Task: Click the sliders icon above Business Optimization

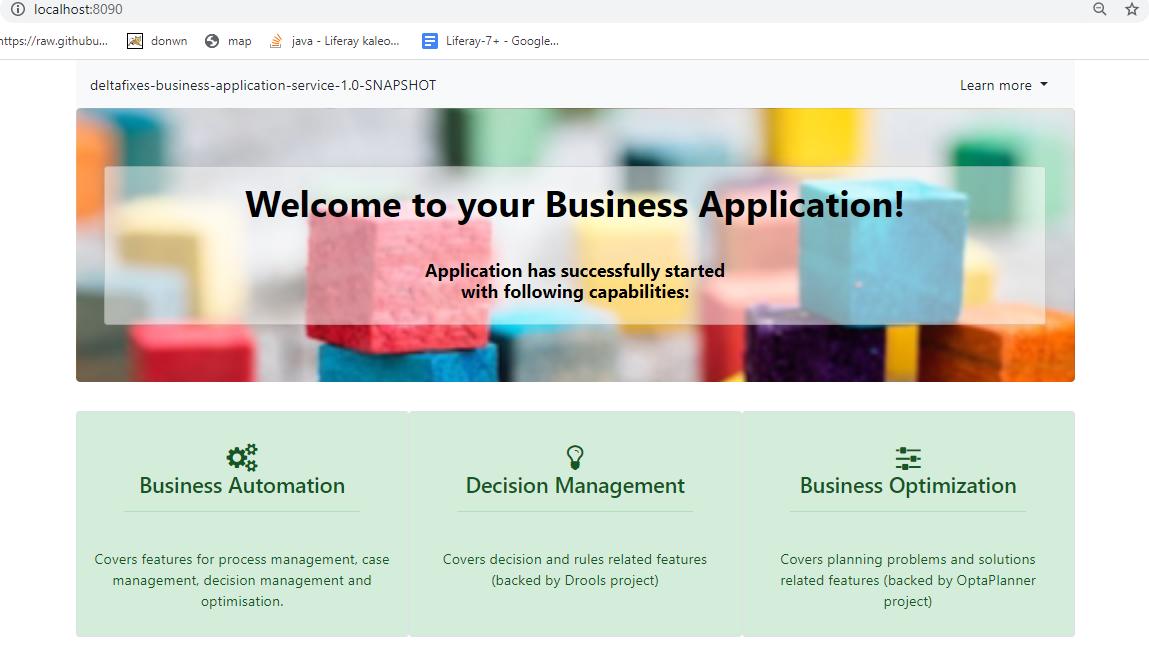Action: coord(908,458)
